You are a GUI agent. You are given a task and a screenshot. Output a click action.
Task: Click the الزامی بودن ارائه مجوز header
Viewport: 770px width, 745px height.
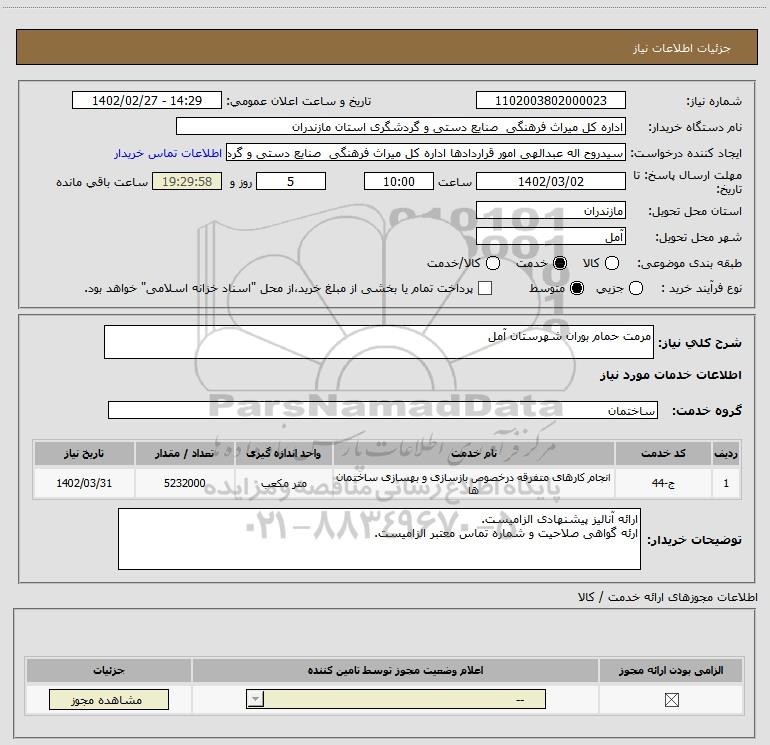click(671, 670)
